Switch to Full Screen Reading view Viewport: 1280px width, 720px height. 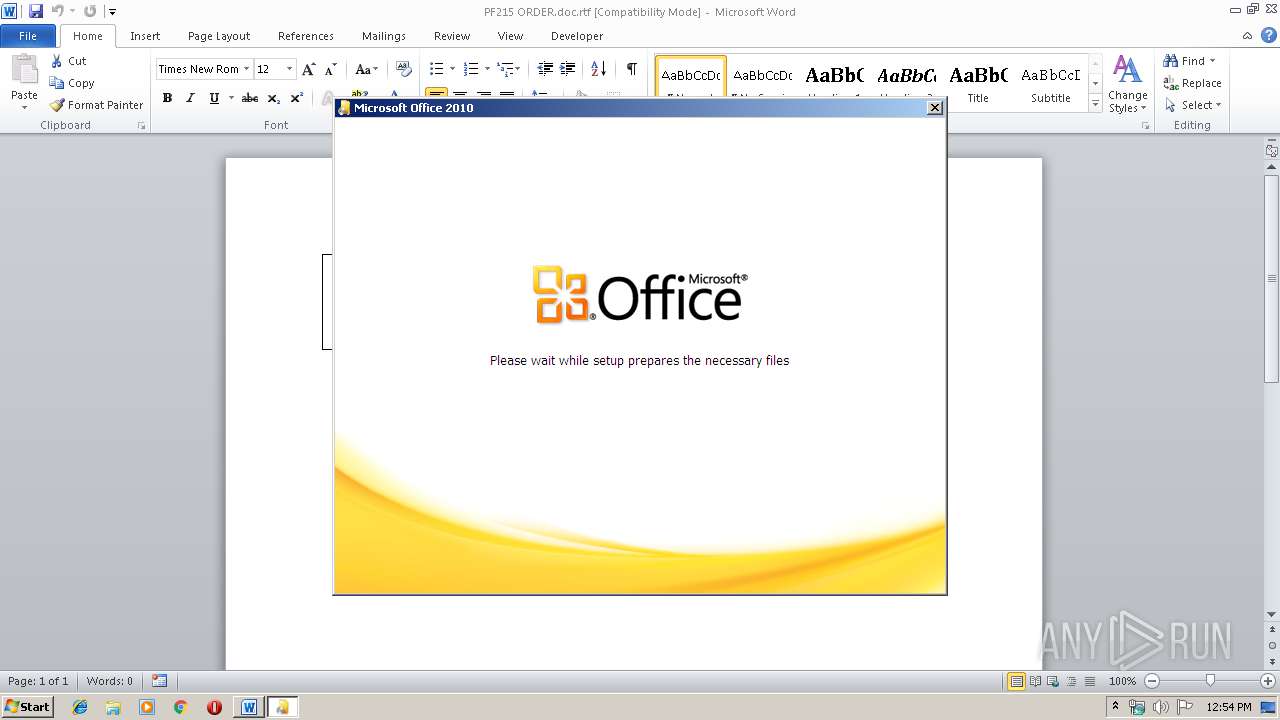pos(1034,681)
